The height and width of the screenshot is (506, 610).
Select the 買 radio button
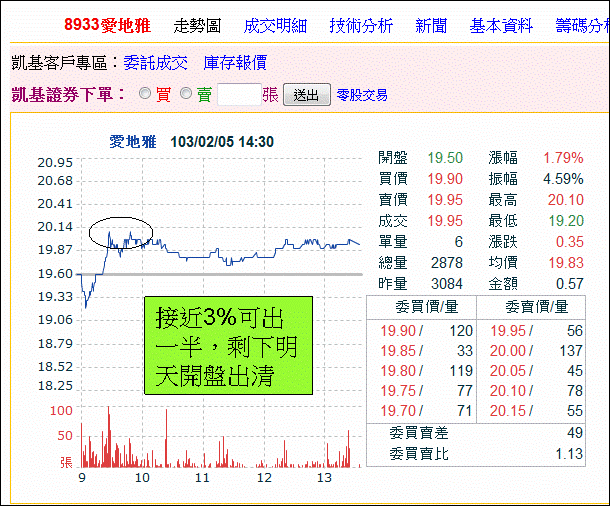pos(145,94)
